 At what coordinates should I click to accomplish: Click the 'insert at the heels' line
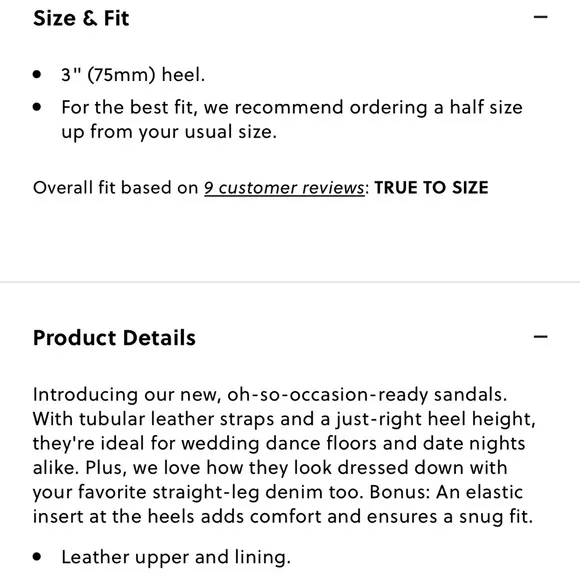click(283, 517)
